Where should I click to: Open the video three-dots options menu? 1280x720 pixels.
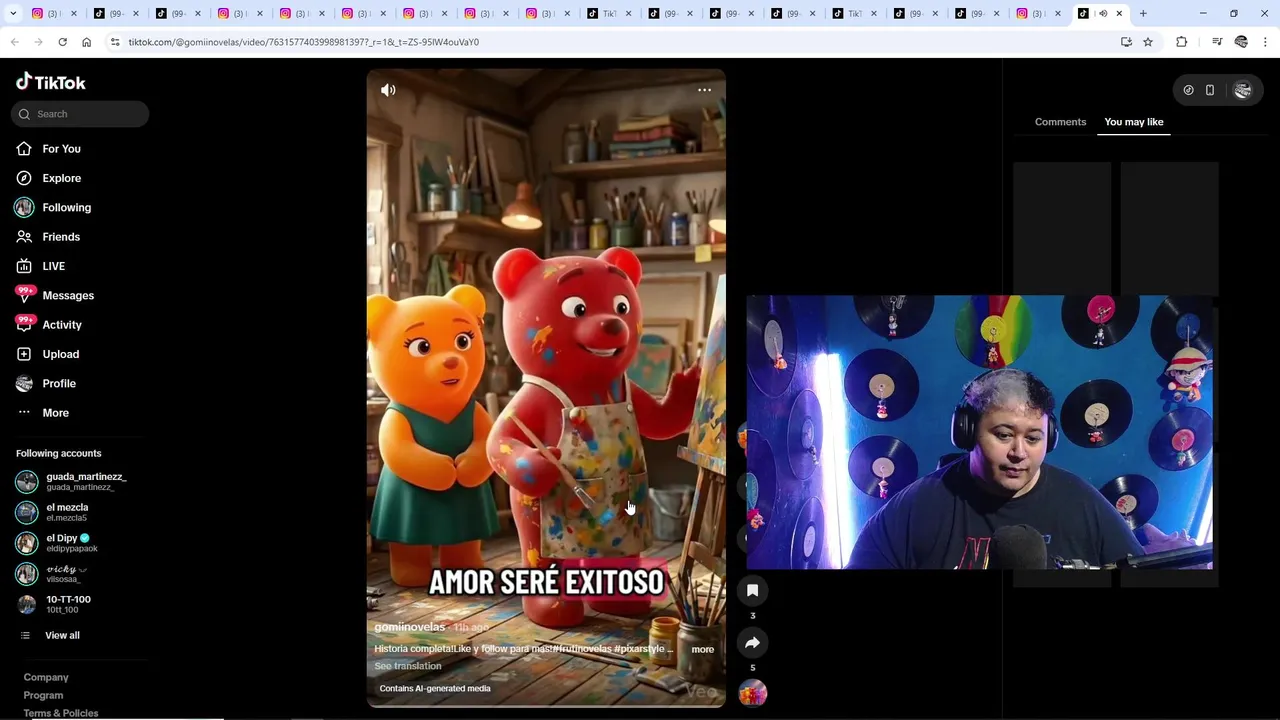click(x=704, y=90)
